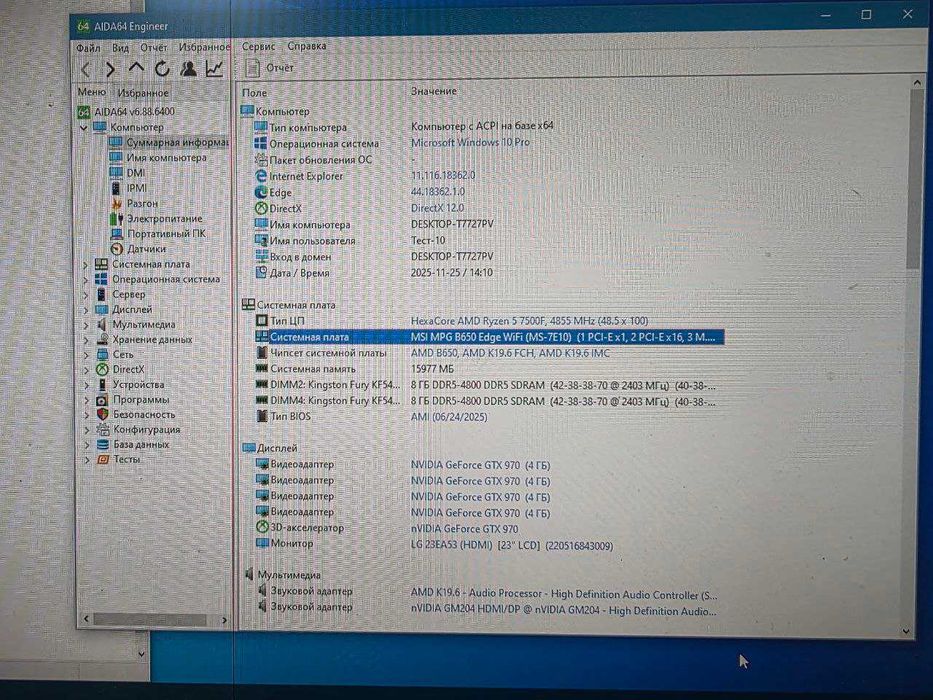Open the Отчет menu in menu bar
Image resolution: width=933 pixels, height=700 pixels.
pyautogui.click(x=154, y=47)
